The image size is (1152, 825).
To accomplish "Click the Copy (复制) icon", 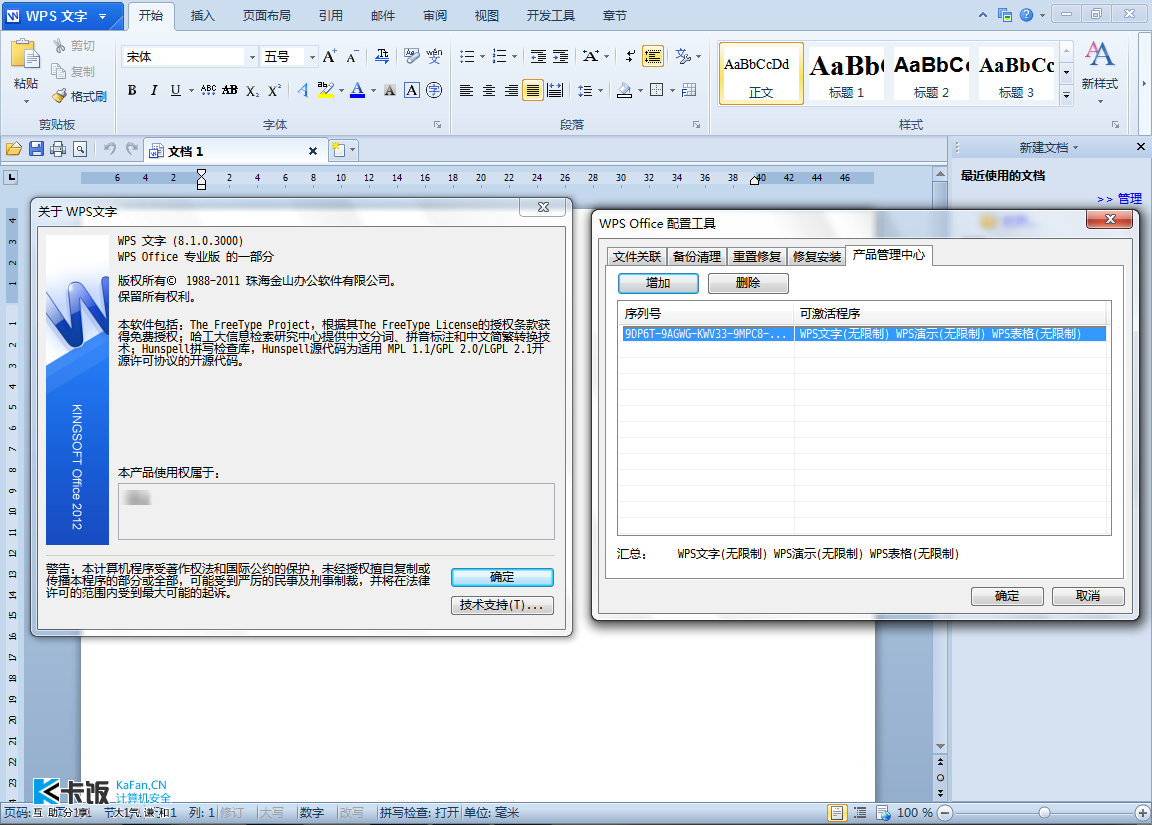I will [59, 71].
